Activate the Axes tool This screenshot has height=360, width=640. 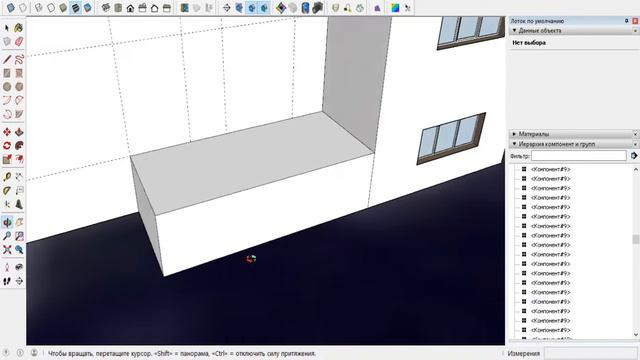coord(7,204)
